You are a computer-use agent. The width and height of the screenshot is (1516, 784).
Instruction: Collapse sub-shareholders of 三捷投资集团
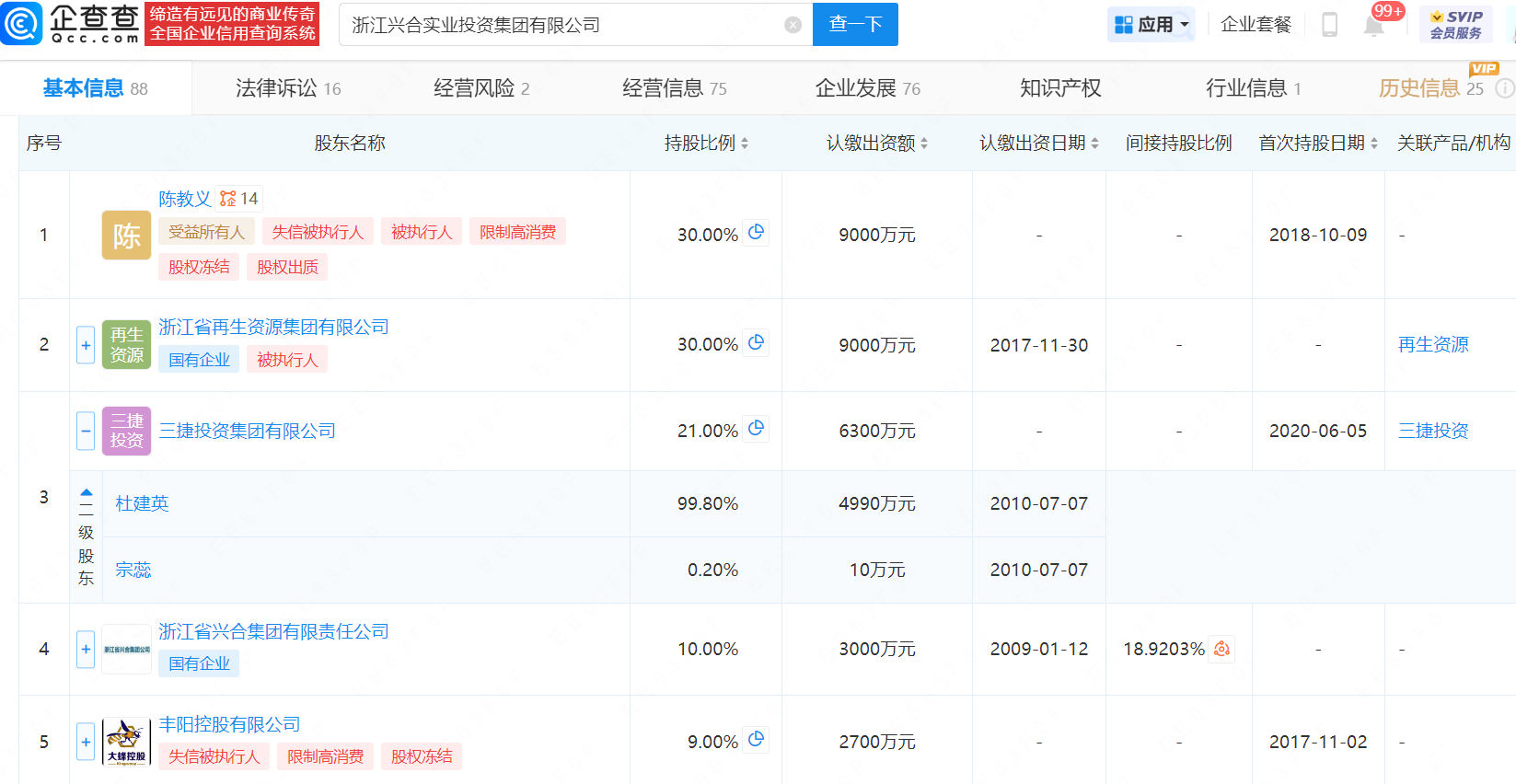tap(86, 431)
